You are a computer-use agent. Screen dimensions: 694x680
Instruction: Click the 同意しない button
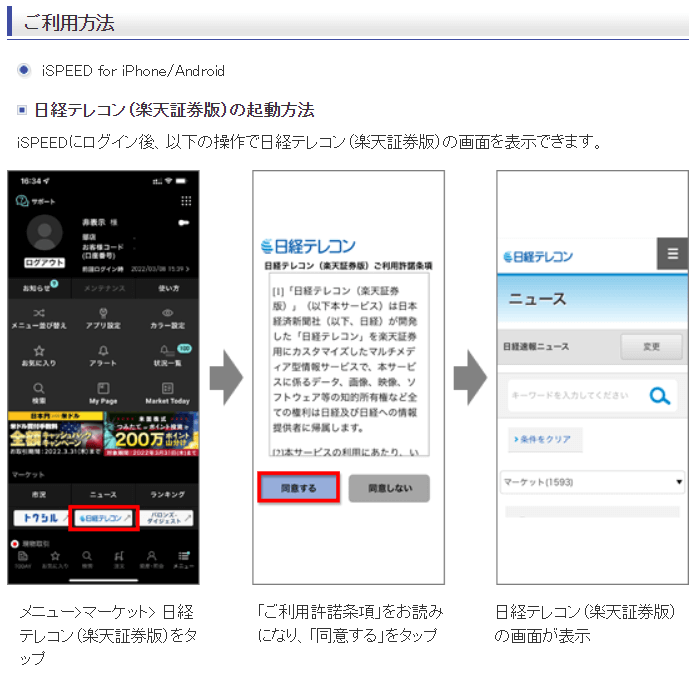coord(389,488)
